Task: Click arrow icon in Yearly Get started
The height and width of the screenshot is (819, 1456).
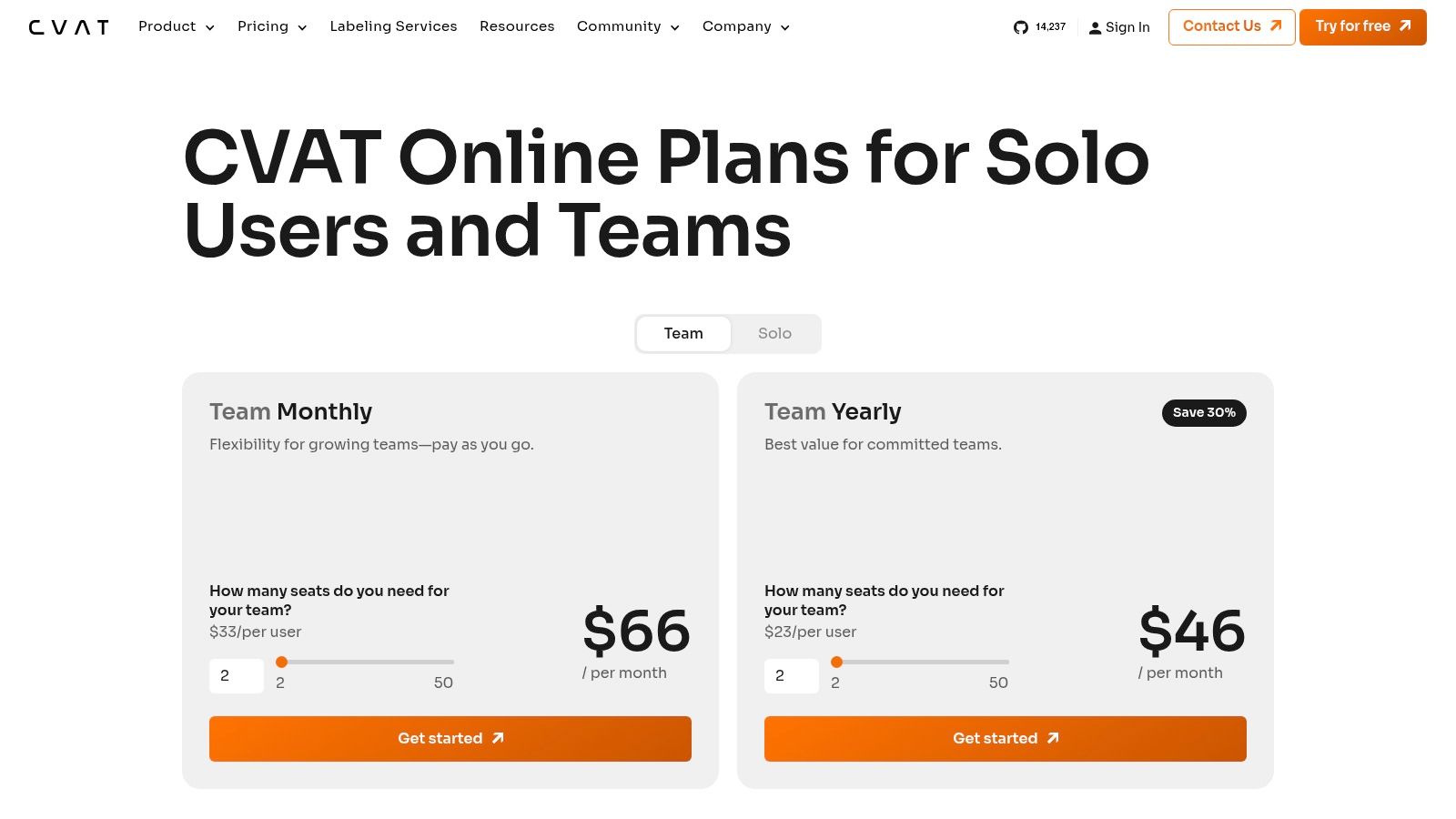Action: click(x=1053, y=738)
